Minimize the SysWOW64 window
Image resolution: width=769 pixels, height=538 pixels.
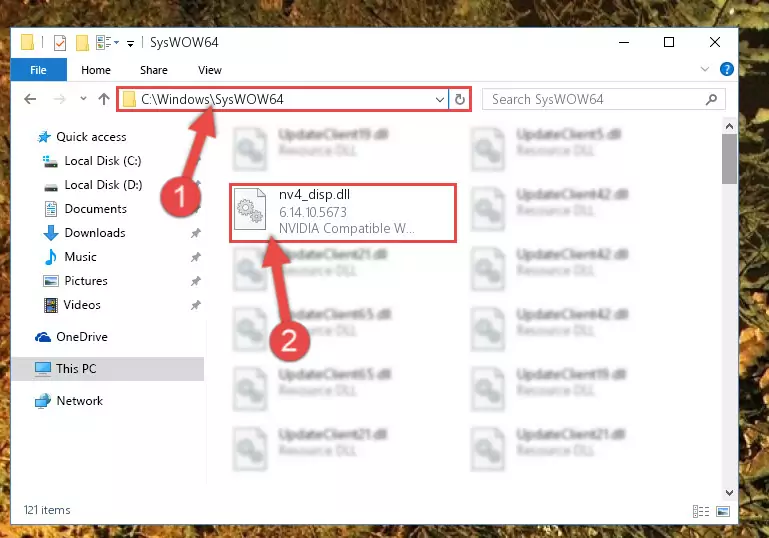point(624,43)
